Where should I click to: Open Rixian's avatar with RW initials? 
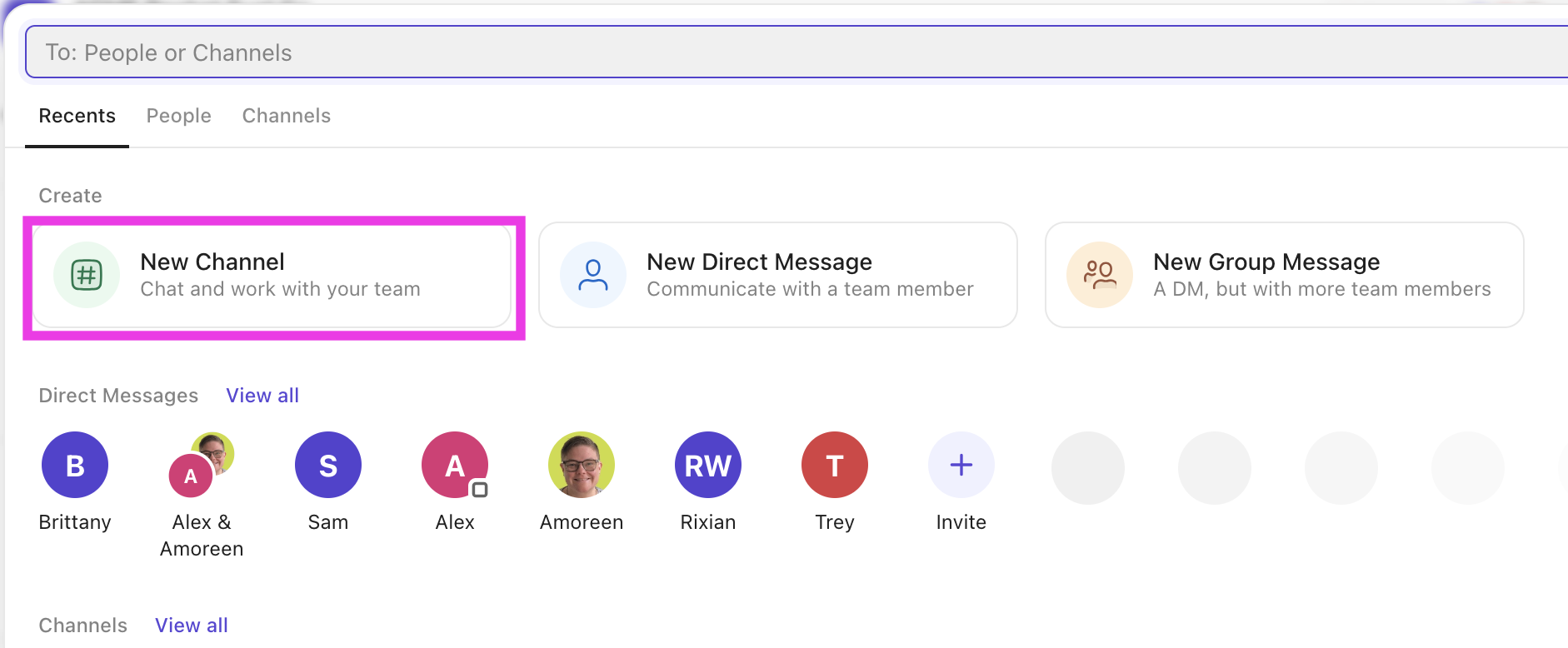pos(707,464)
